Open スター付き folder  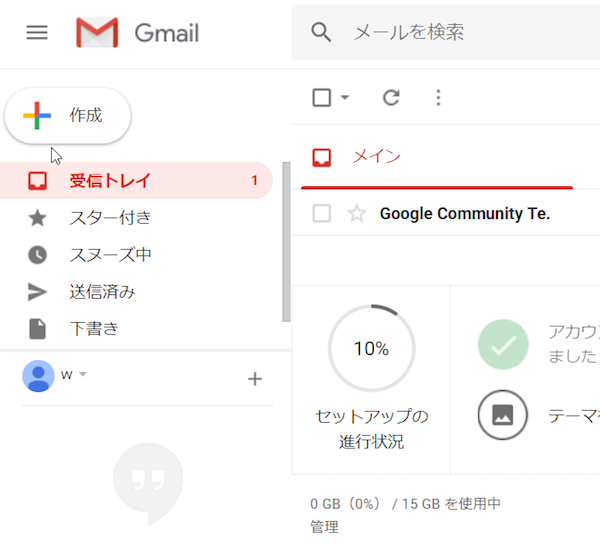click(136, 218)
